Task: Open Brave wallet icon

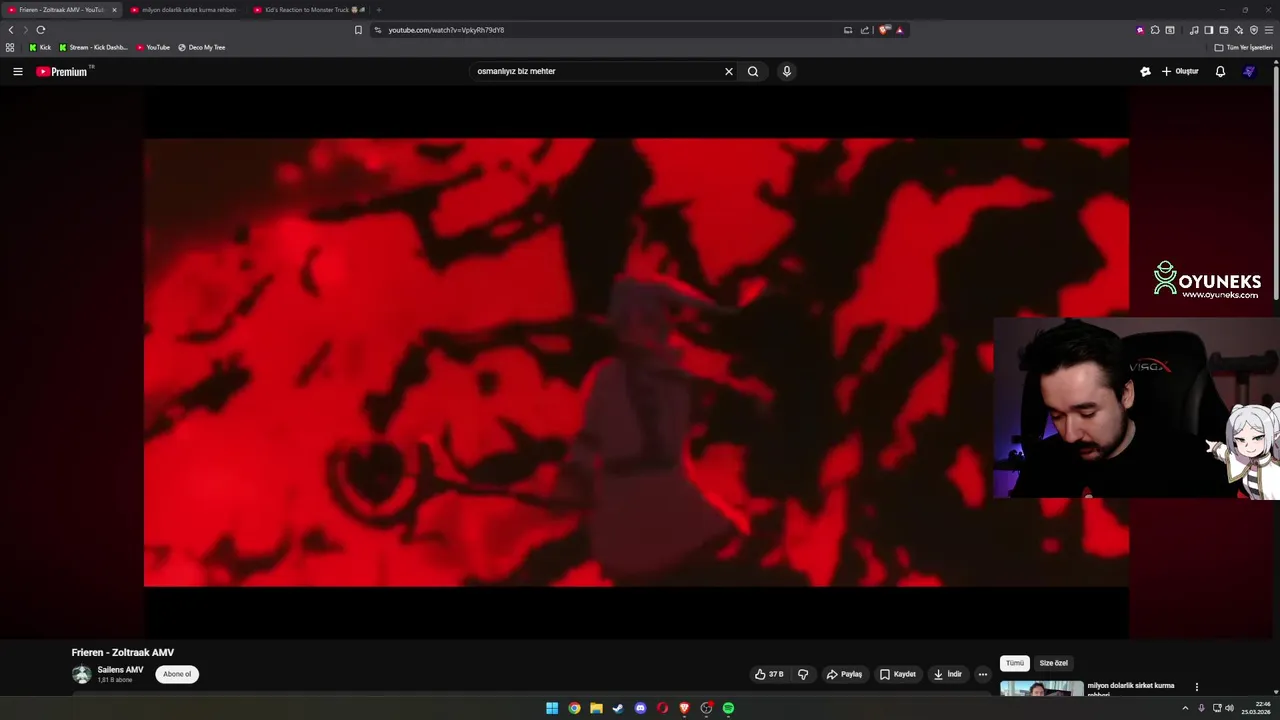Action: (1223, 30)
